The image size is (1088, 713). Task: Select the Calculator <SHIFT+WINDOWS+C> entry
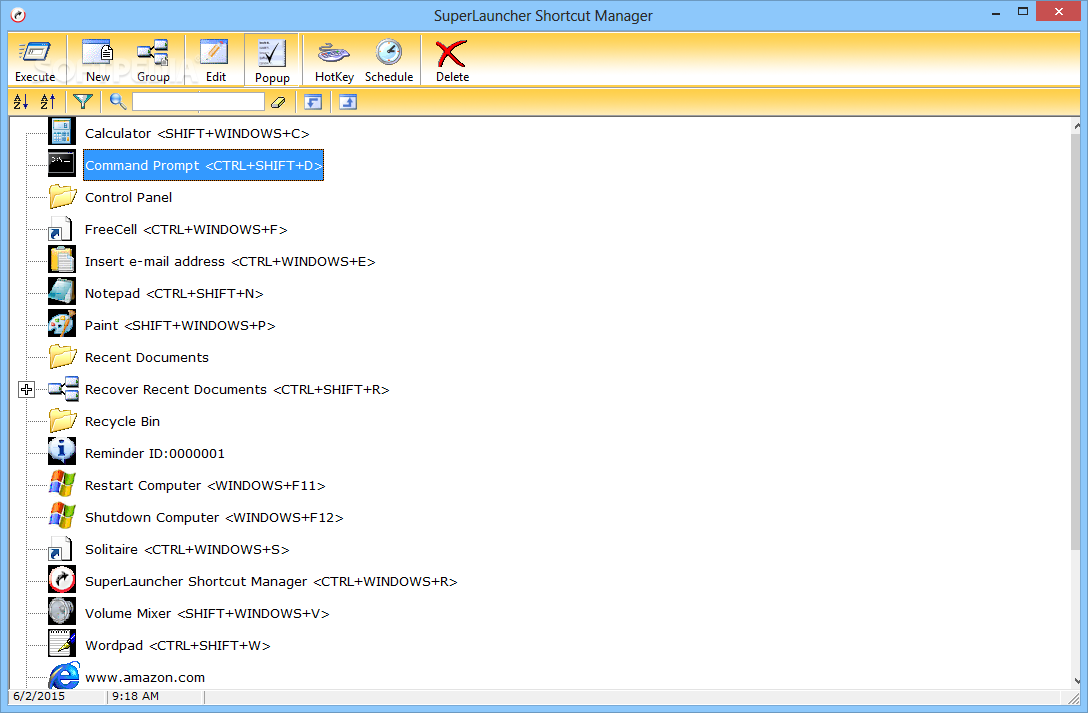point(197,133)
